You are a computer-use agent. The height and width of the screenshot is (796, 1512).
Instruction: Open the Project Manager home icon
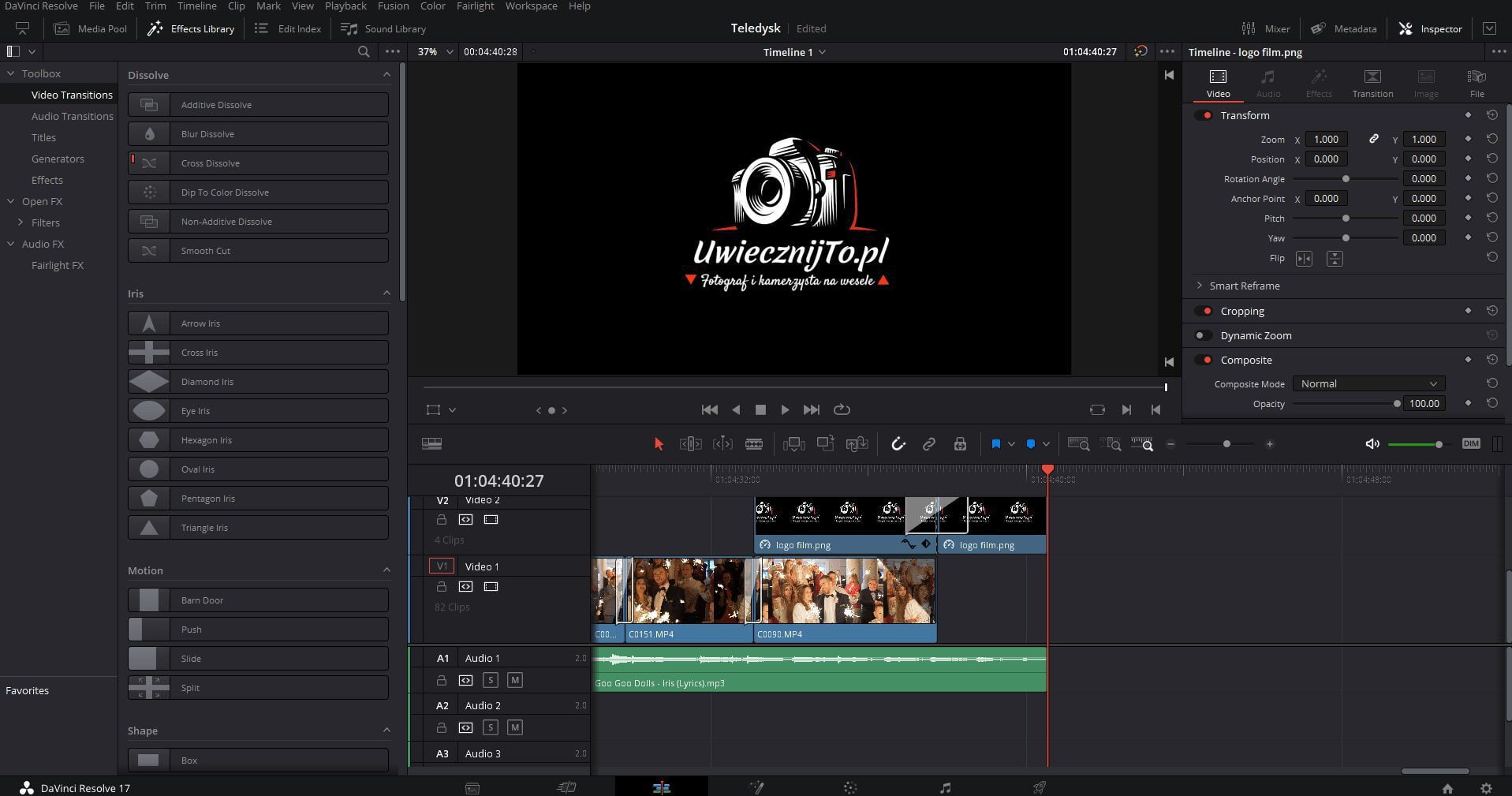pyautogui.click(x=1447, y=788)
